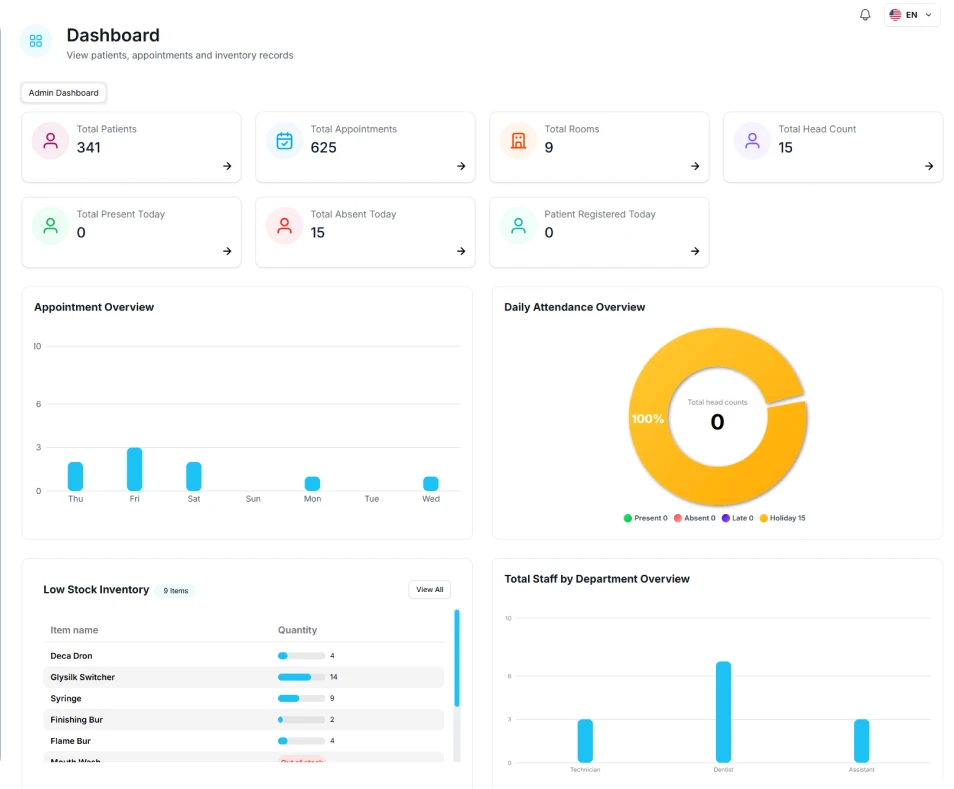Click View All in Low Stock Inventory

pos(430,590)
